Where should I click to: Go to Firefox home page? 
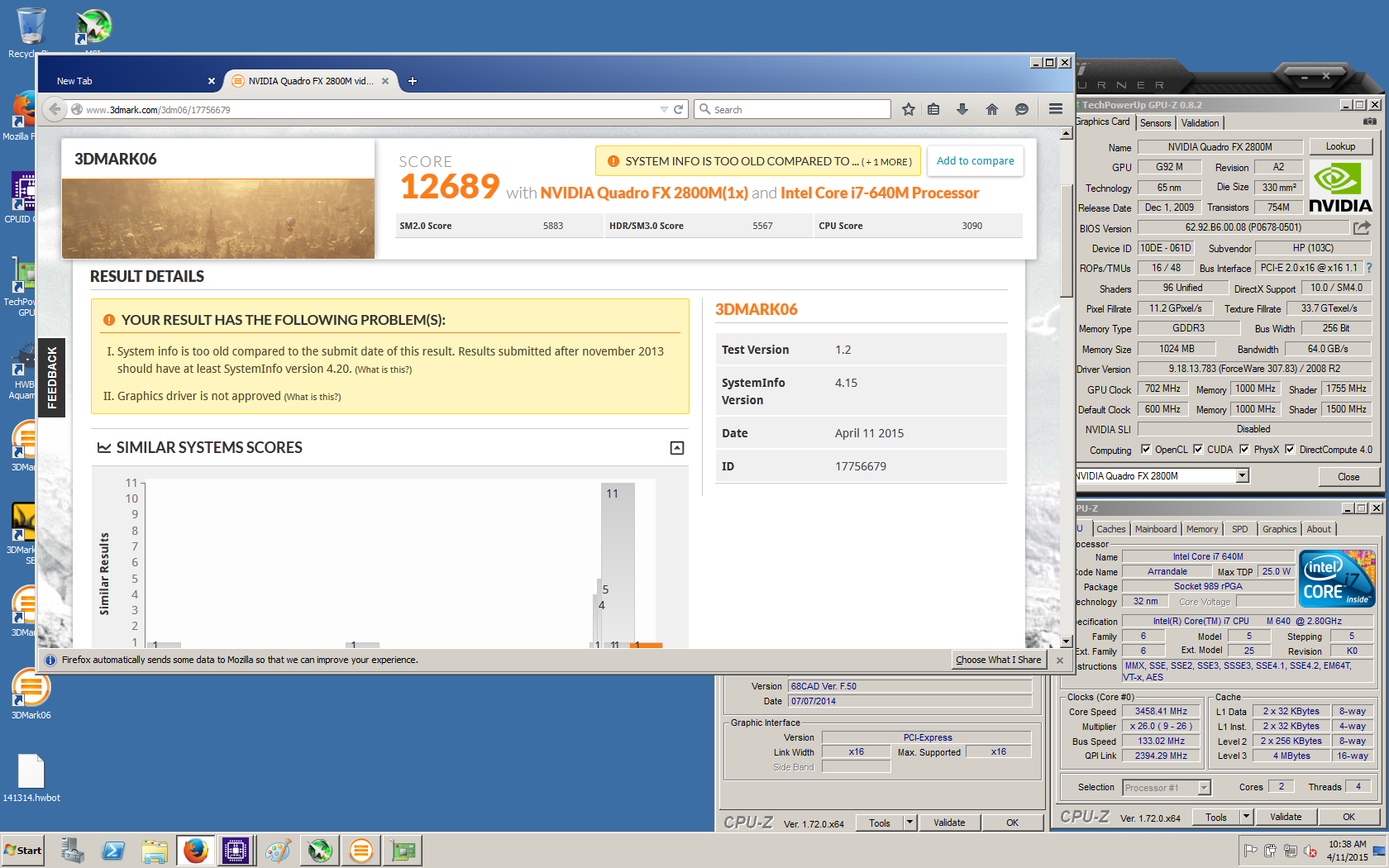point(992,109)
